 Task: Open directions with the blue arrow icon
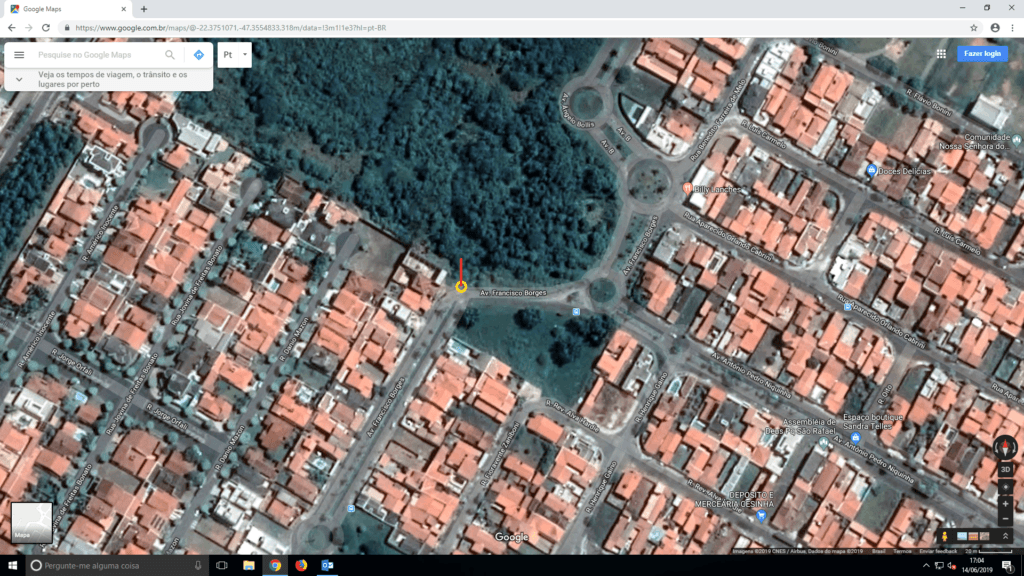point(198,55)
